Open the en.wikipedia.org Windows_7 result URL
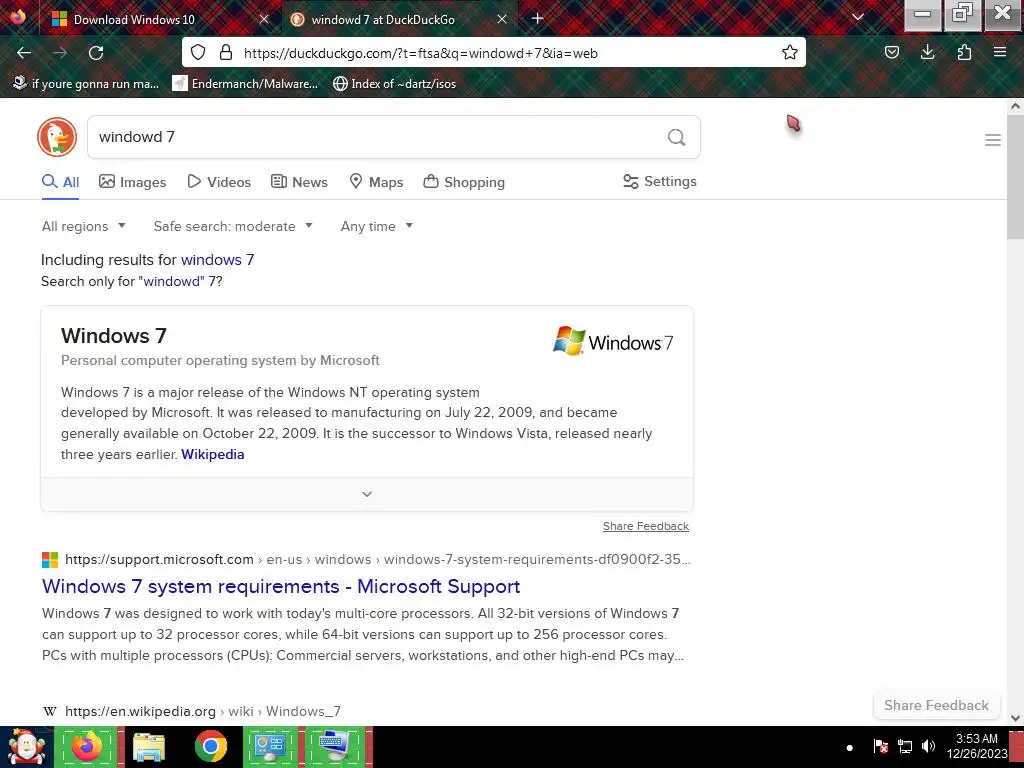This screenshot has width=1024, height=768. 202,711
